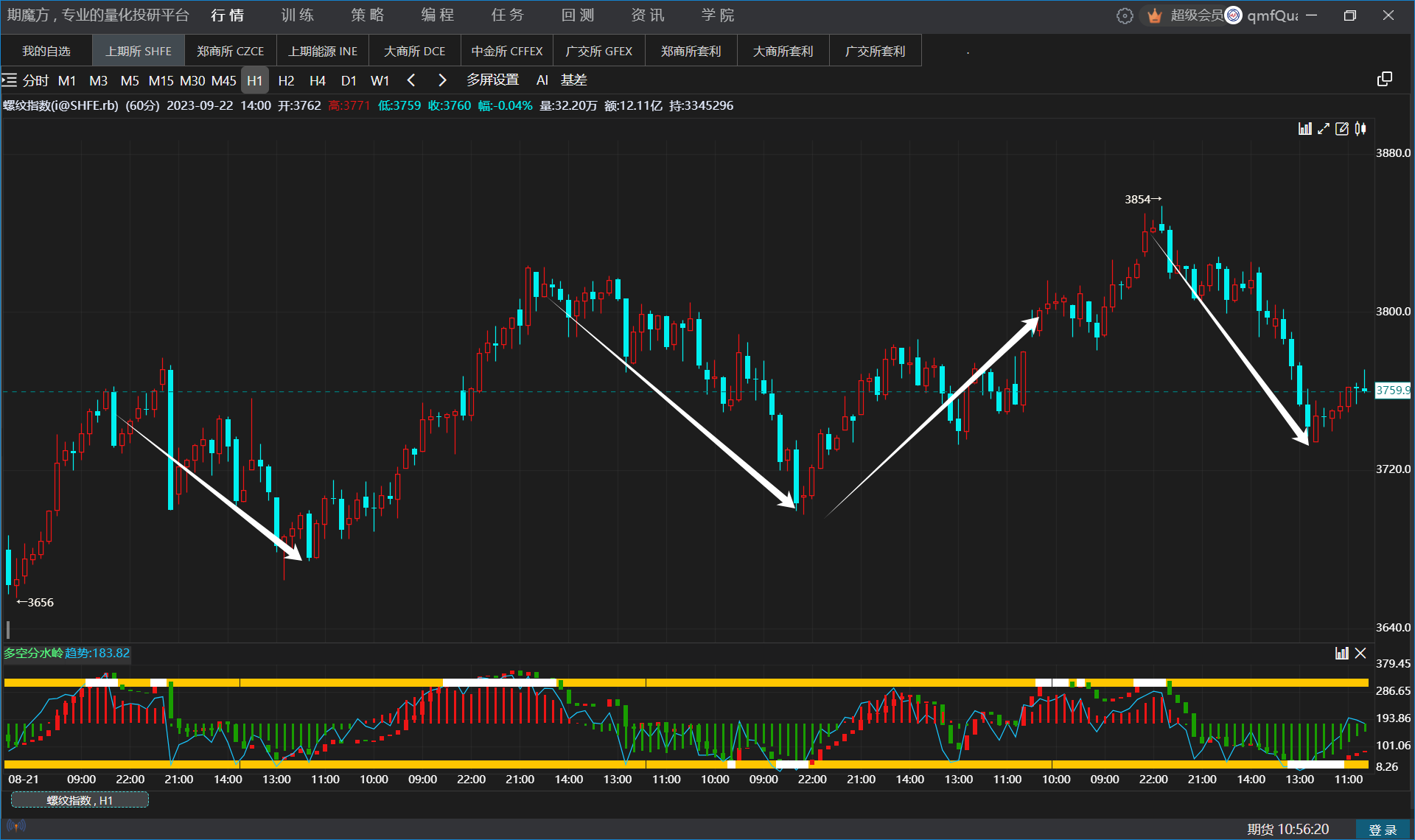Viewport: 1415px width, 840px height.
Task: Open 多屏设置 multi-screen settings
Action: pyautogui.click(x=492, y=80)
